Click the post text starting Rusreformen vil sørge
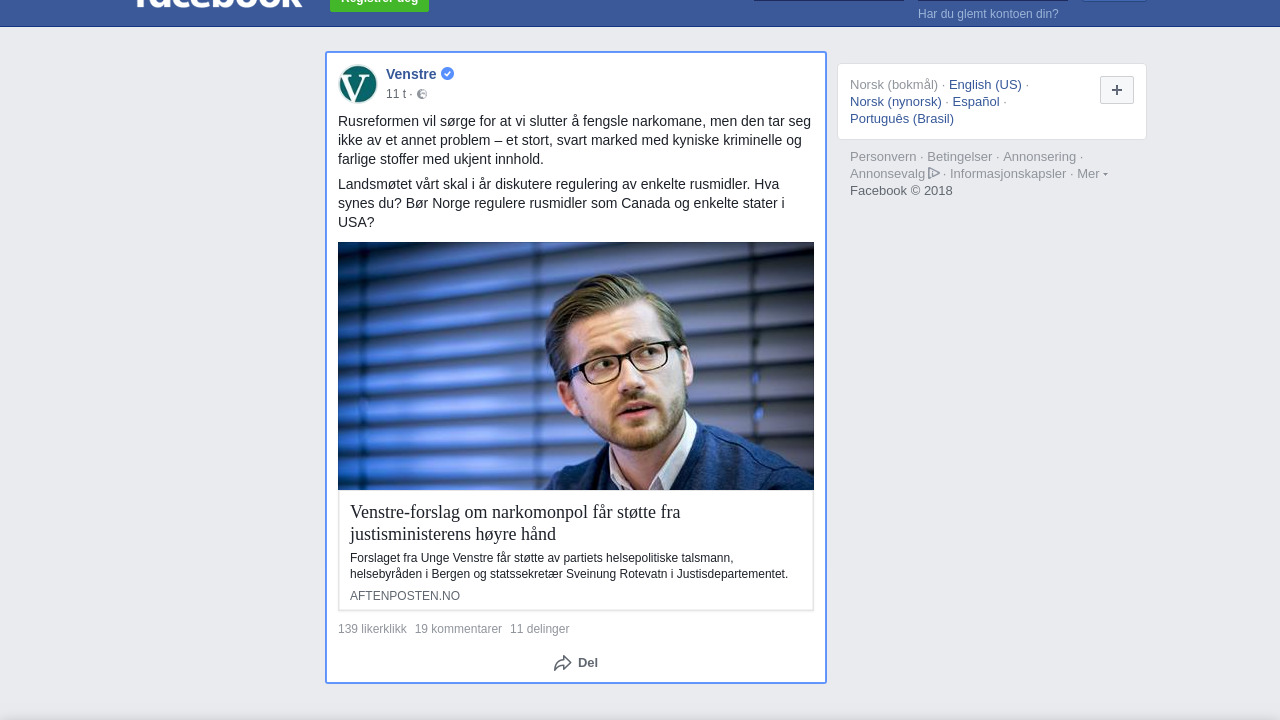Viewport: 1280px width, 720px height. point(575,140)
